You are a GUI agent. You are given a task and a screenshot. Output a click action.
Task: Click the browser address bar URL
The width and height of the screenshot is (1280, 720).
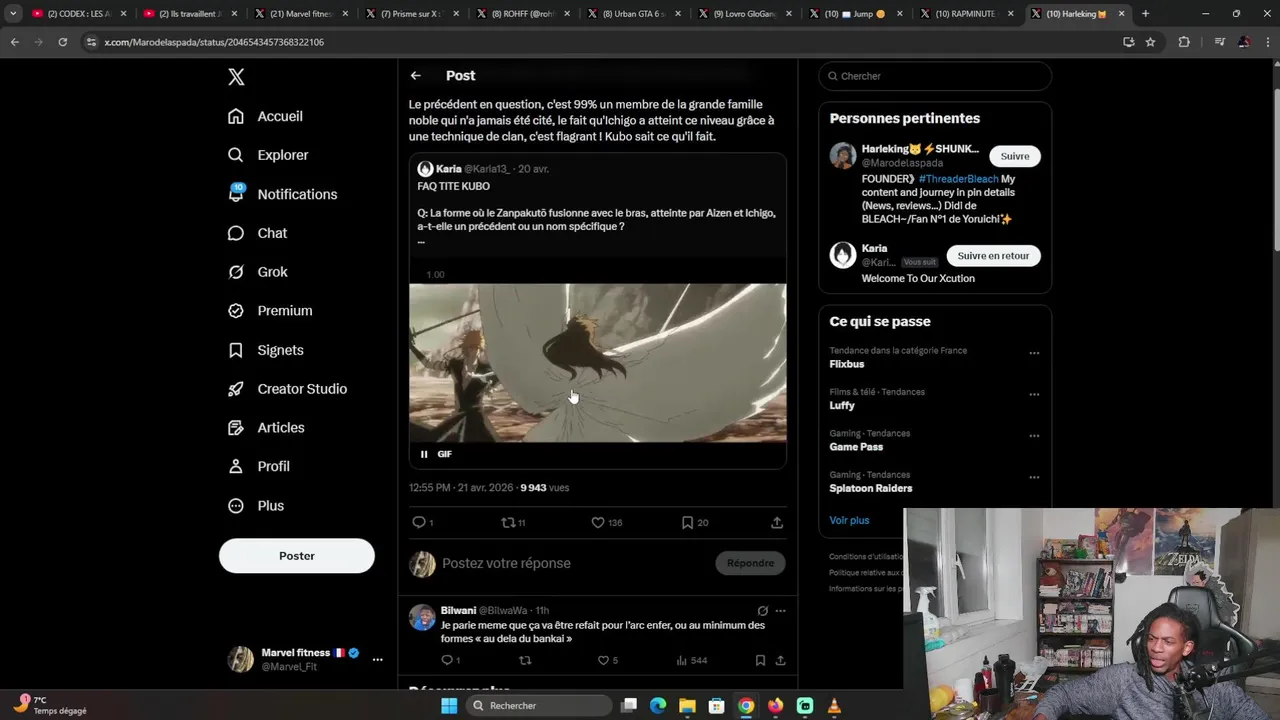click(214, 42)
